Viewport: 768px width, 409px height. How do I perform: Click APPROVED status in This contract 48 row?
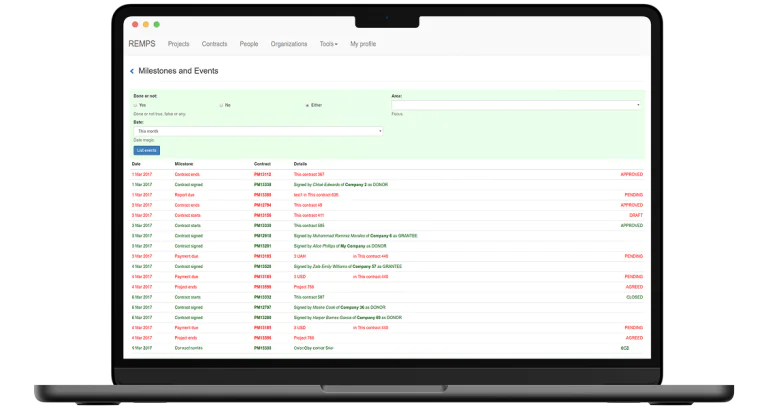pyautogui.click(x=632, y=205)
